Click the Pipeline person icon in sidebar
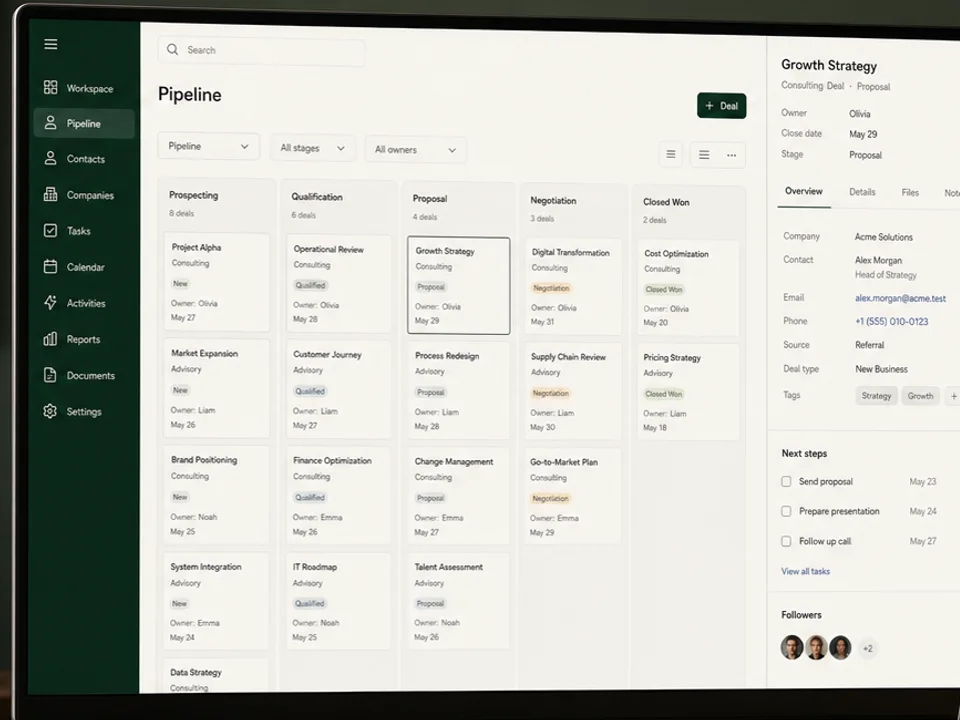This screenshot has width=960, height=720. pyautogui.click(x=51, y=123)
